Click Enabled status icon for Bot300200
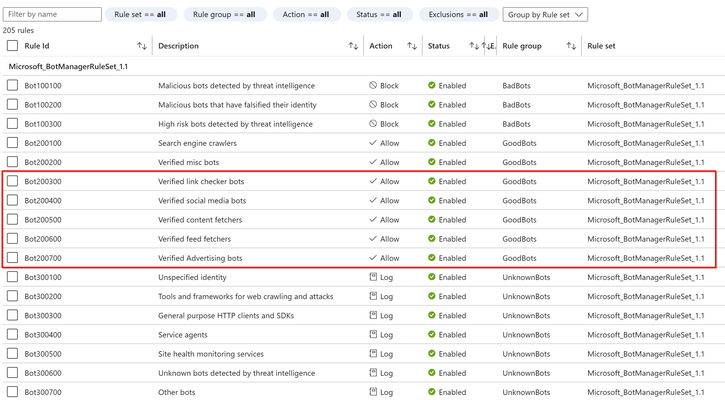Screen dimensions: 725x400 tap(432, 296)
